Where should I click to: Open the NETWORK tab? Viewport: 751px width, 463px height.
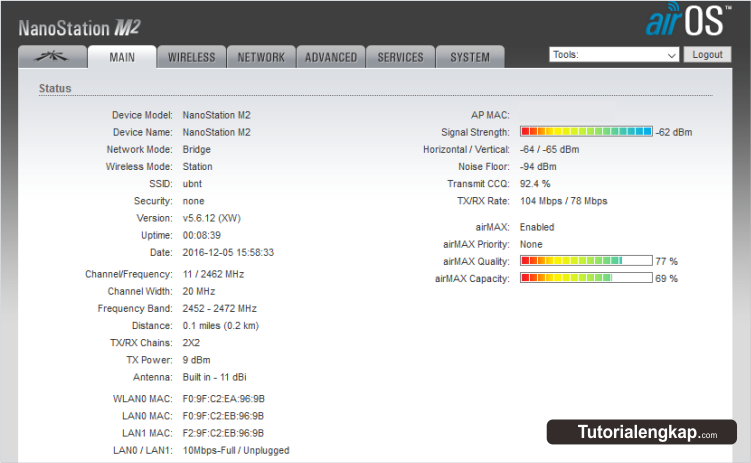click(x=261, y=57)
